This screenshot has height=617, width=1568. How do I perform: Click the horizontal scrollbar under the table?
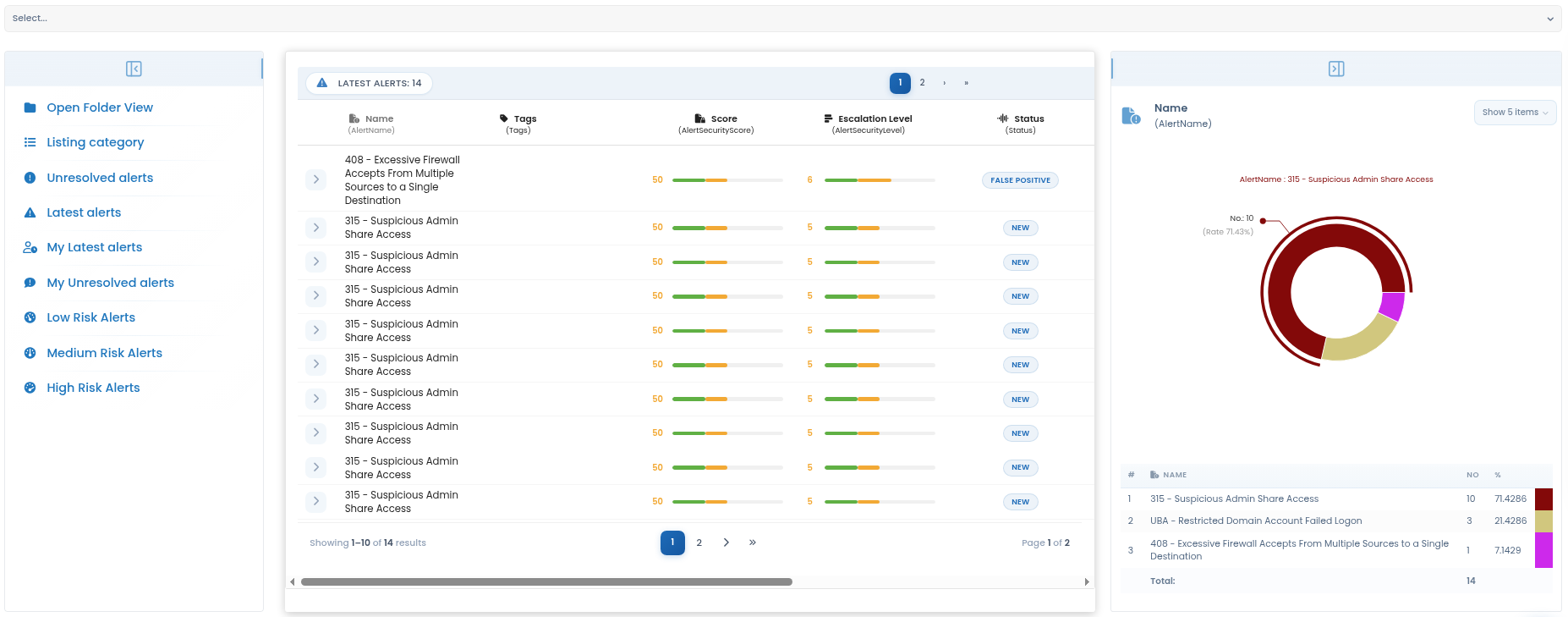[x=546, y=581]
